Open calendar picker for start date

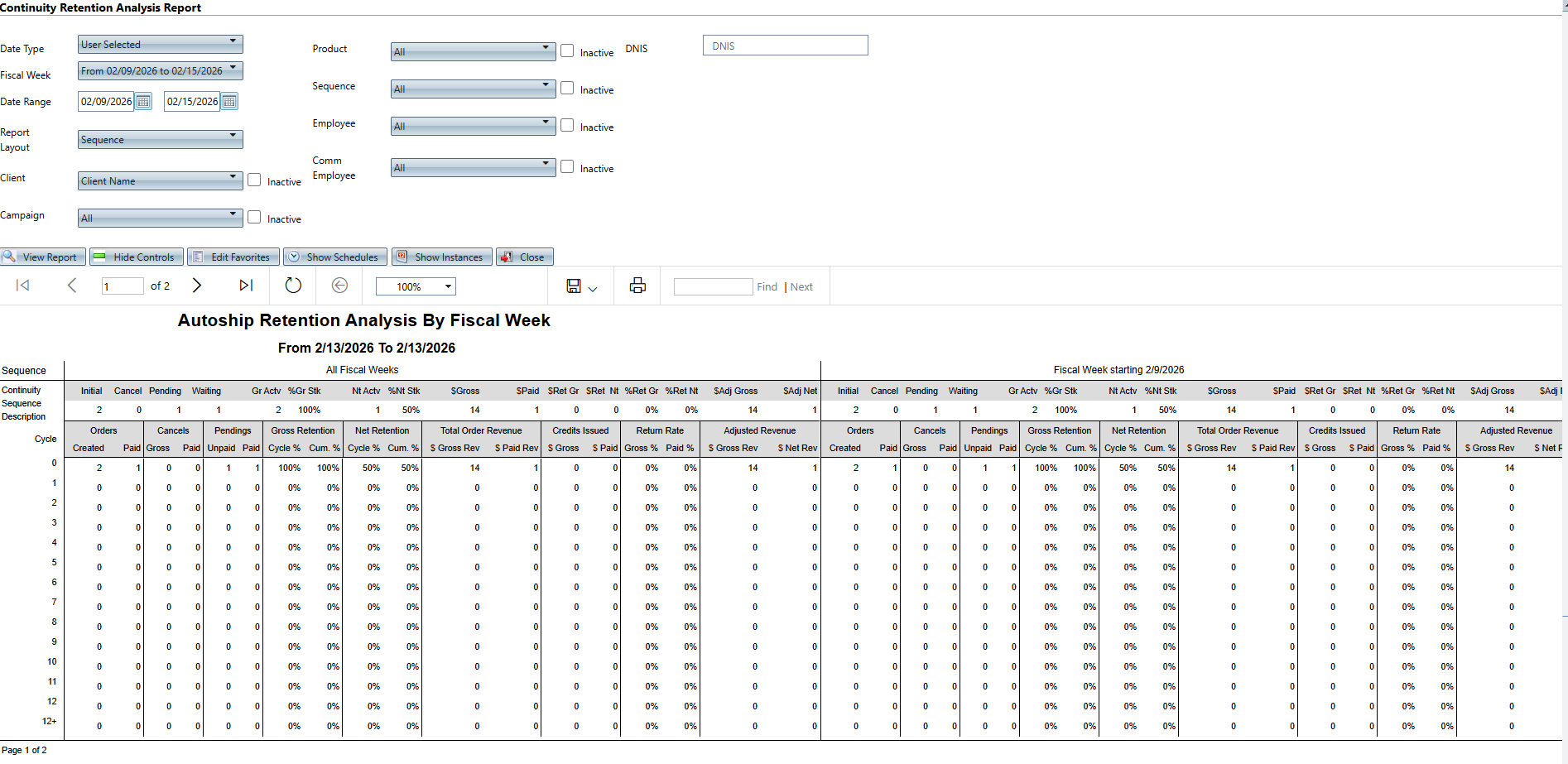tap(144, 102)
